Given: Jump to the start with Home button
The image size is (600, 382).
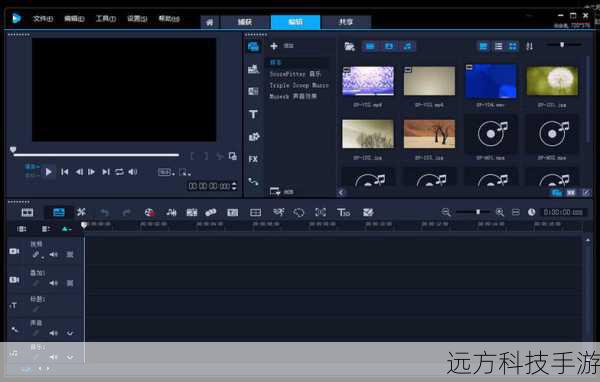Looking at the screenshot, I should tap(65, 172).
